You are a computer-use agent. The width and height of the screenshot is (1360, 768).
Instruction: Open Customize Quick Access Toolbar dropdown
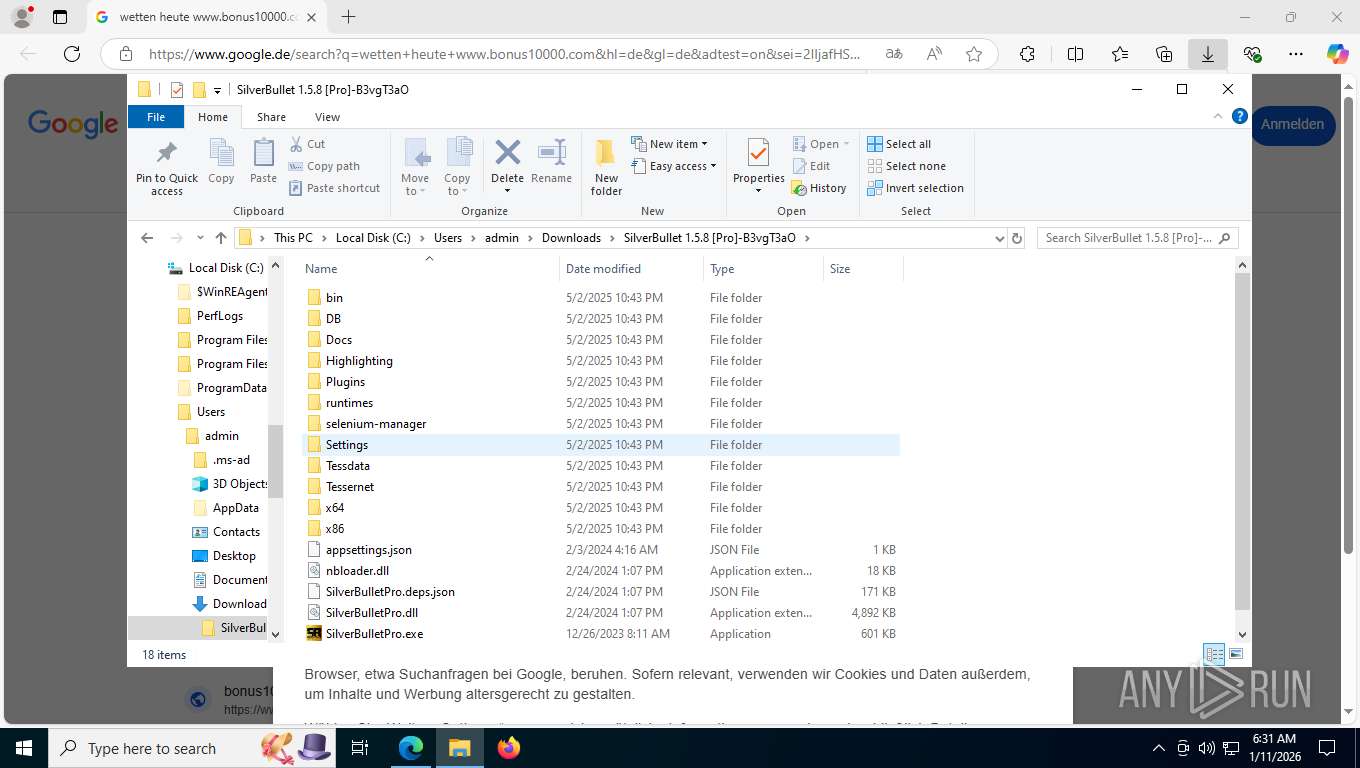pyautogui.click(x=217, y=91)
